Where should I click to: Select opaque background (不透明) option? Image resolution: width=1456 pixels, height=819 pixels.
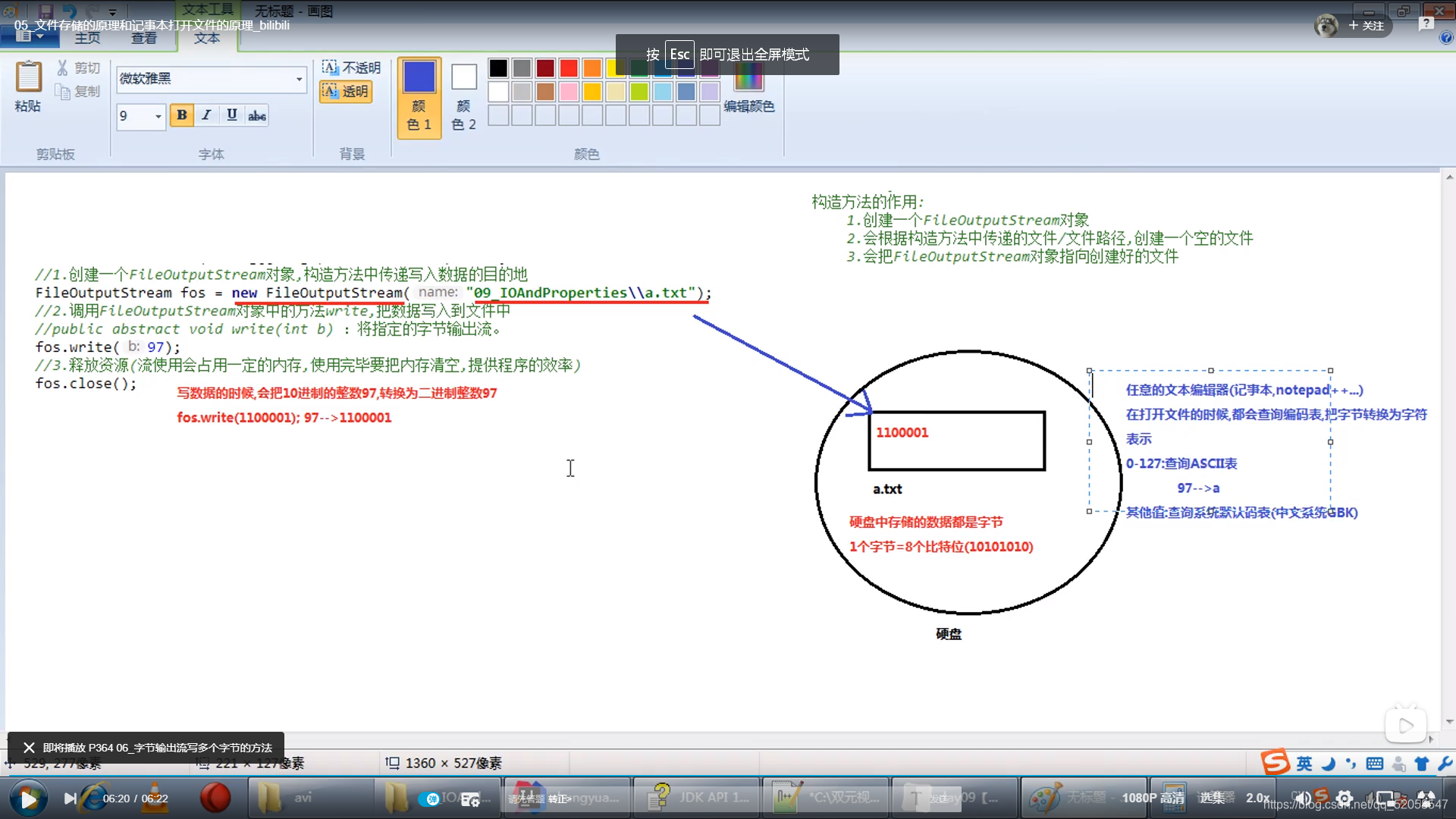tap(351, 67)
